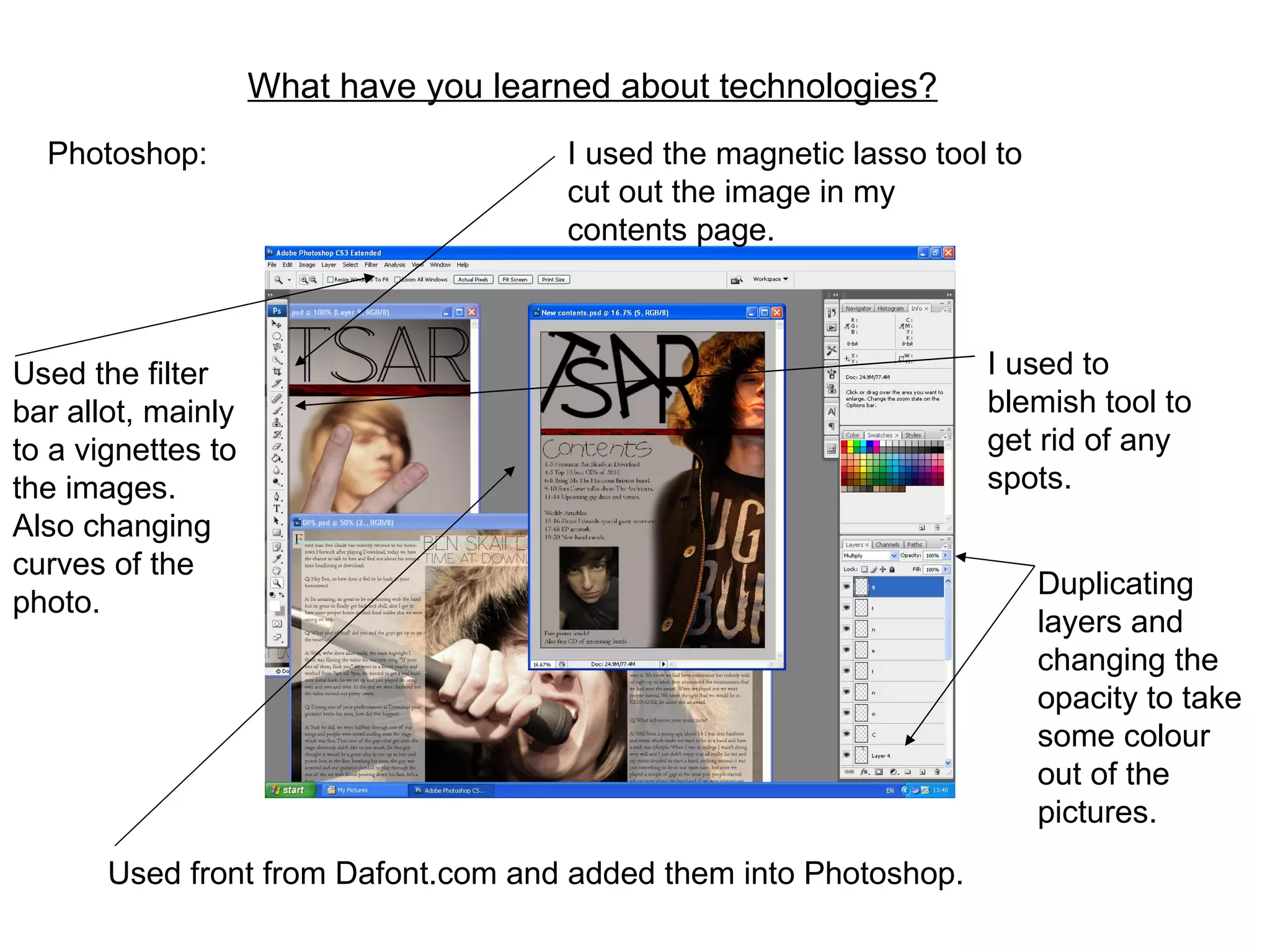
Task: Open the Zoom tool preset picker arrow
Action: coord(289,280)
